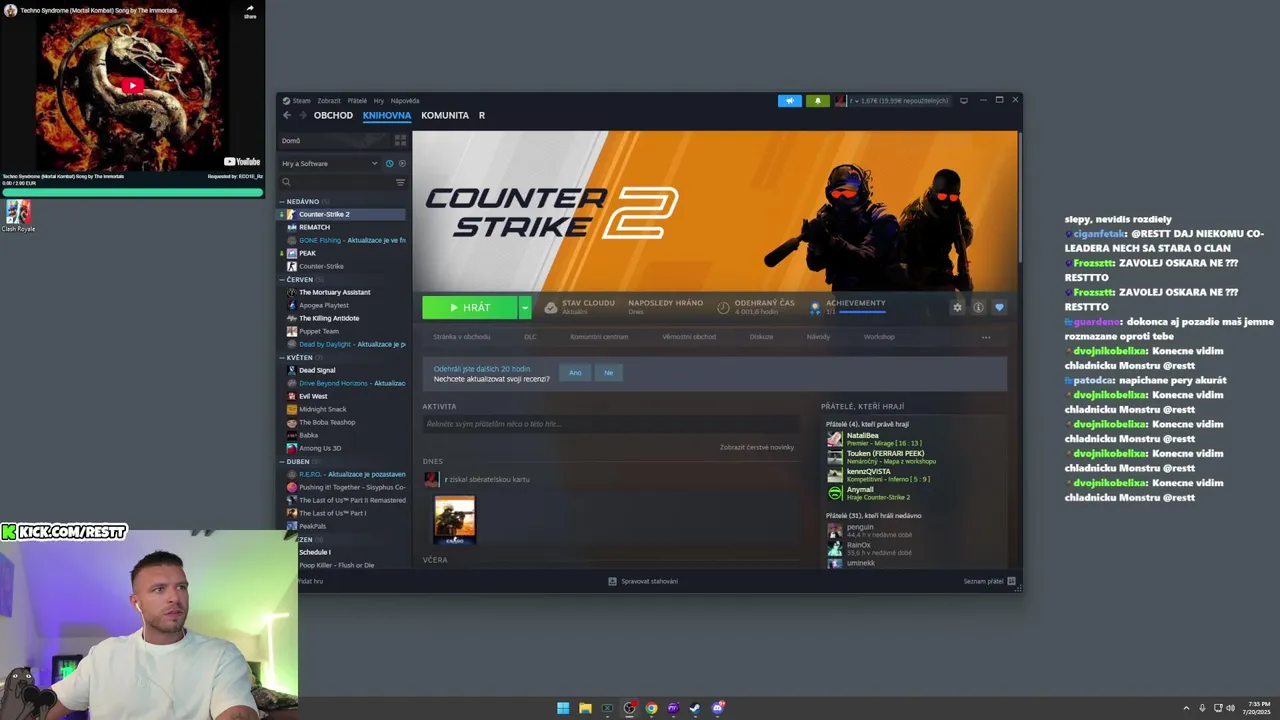Click the Share arrow on YouTube video

tap(250, 11)
